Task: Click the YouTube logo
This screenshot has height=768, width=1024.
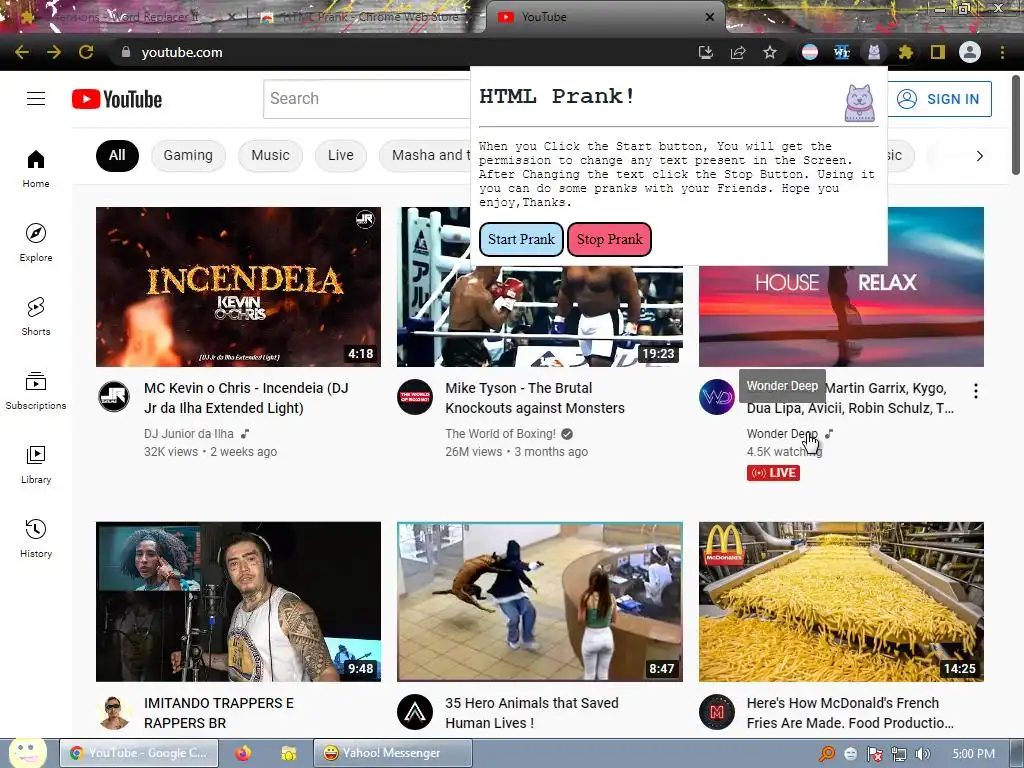Action: click(117, 99)
